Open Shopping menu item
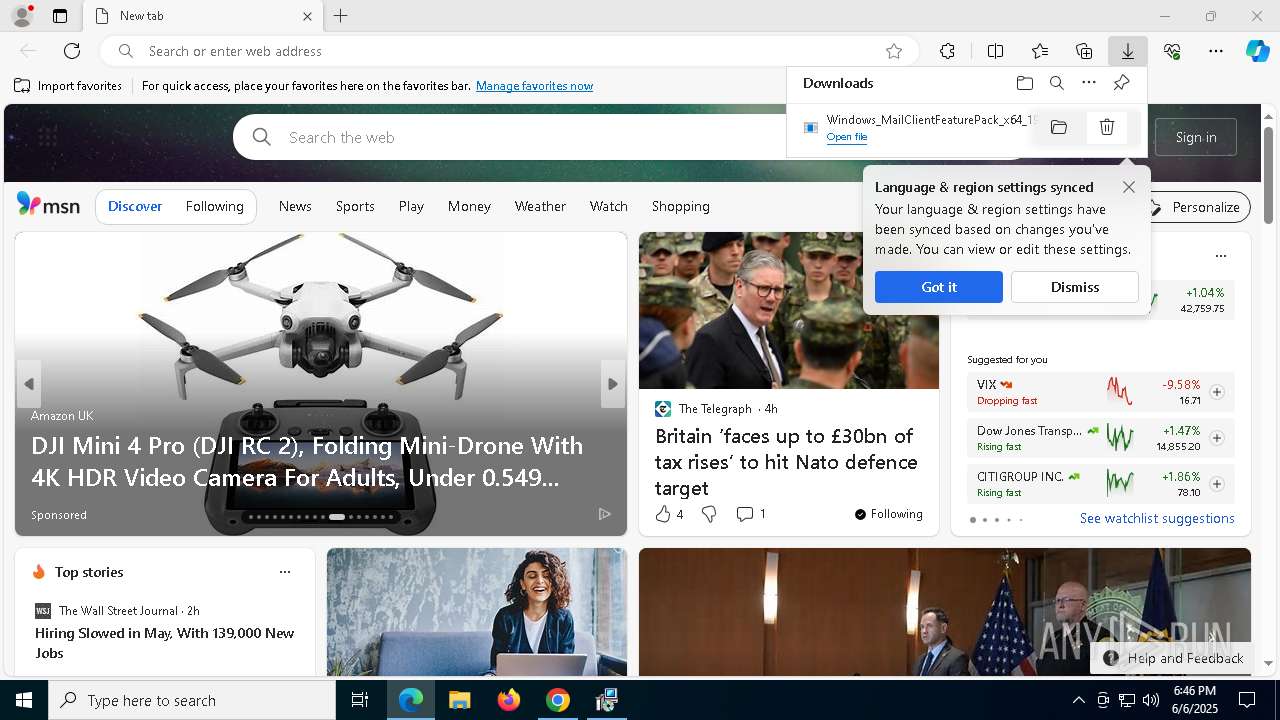Viewport: 1280px width, 720px height. [681, 206]
